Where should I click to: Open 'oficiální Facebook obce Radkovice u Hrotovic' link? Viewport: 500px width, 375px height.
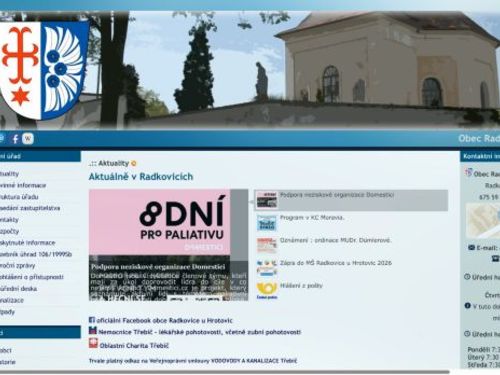(164, 321)
